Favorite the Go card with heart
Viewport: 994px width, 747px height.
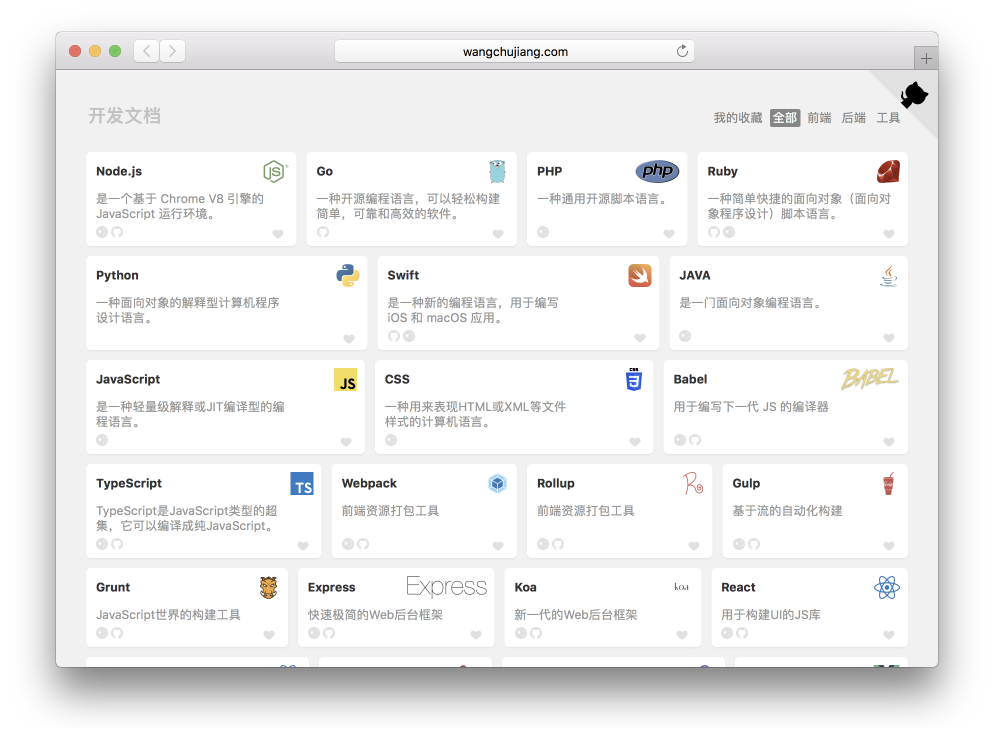498,234
